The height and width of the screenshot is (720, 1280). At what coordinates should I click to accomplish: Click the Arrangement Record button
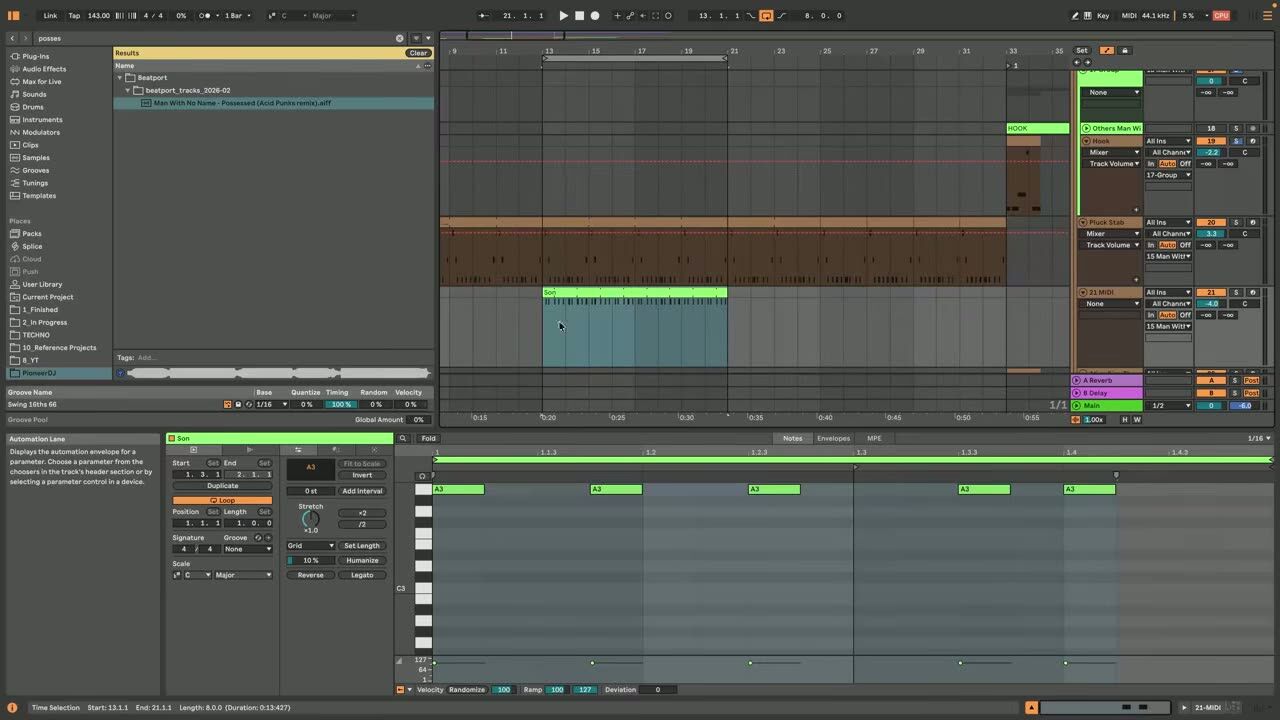(595, 16)
